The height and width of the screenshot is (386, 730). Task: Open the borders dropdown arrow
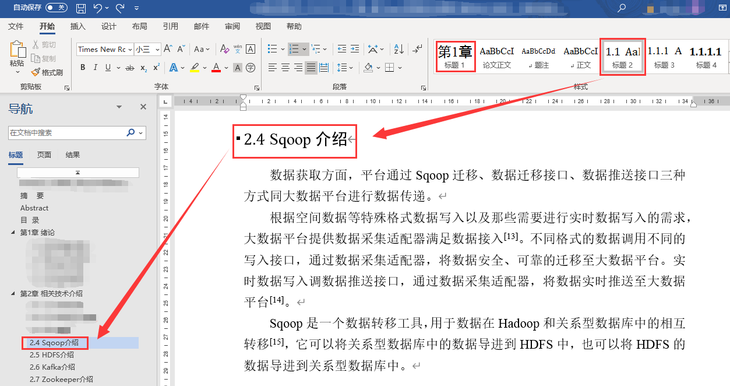point(400,68)
